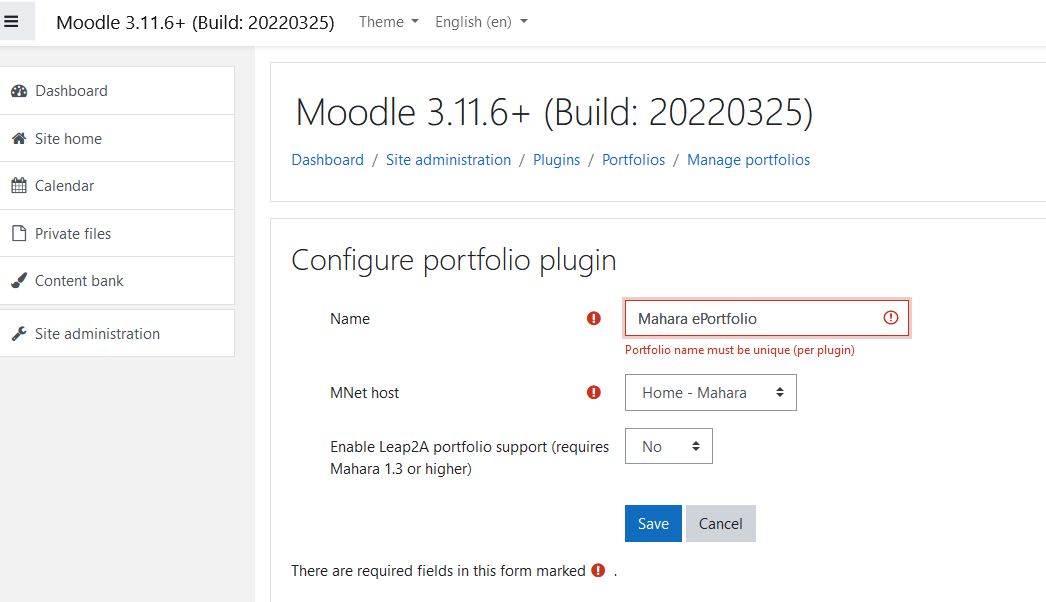Go to Site home in sidebar
1046x602 pixels.
(x=117, y=138)
